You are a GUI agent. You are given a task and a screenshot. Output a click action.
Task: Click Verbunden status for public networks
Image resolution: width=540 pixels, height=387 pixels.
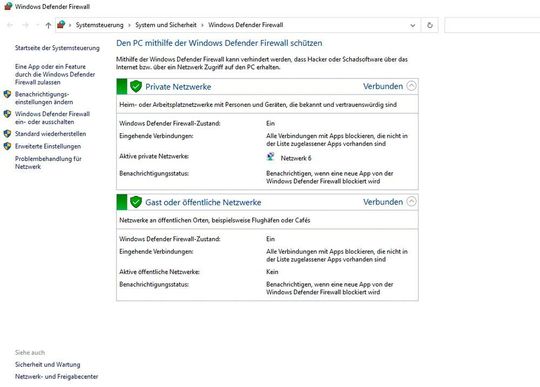point(383,202)
